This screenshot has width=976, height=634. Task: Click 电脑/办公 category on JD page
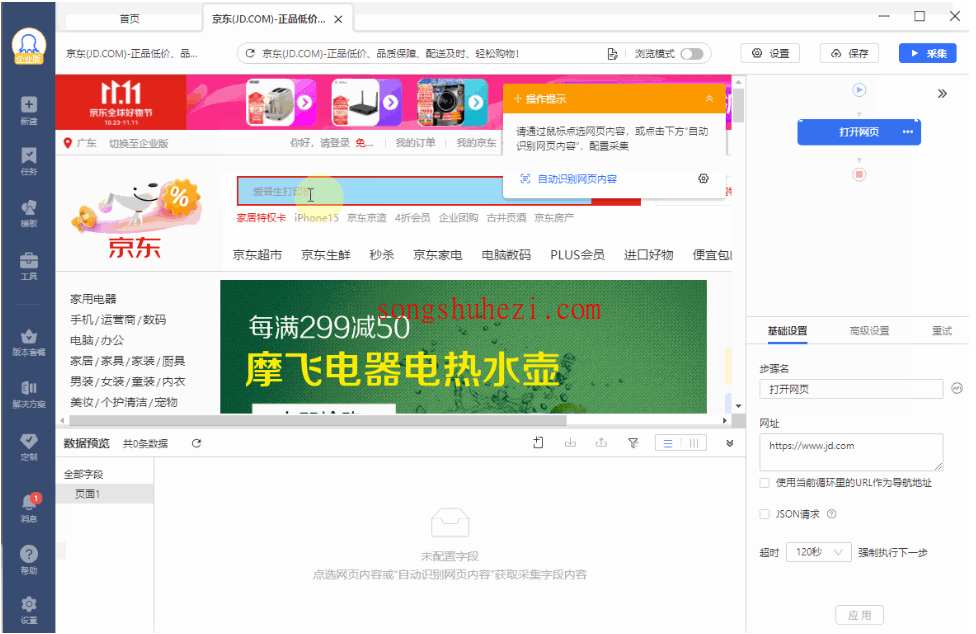[x=97, y=340]
